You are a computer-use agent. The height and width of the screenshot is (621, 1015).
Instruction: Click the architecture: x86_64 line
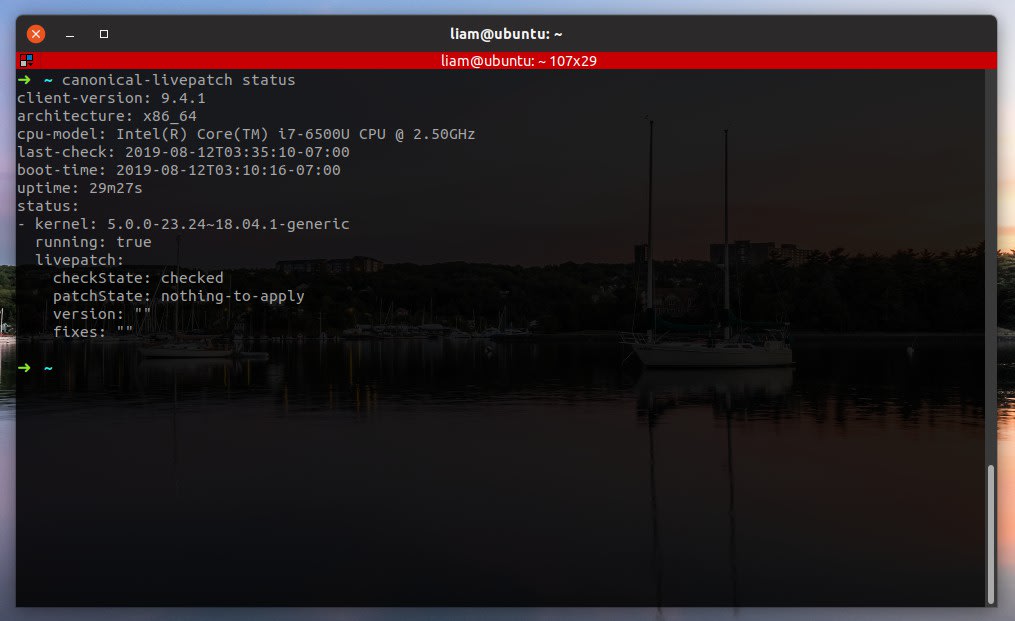[x=107, y=116]
